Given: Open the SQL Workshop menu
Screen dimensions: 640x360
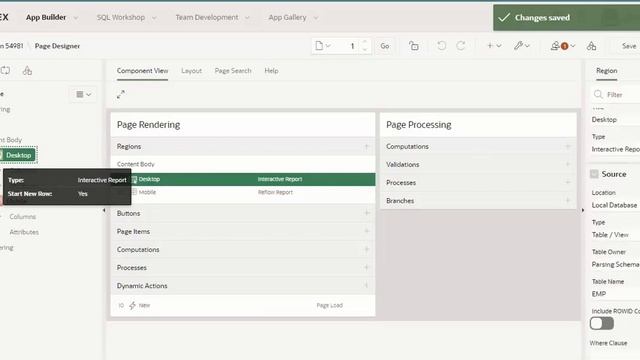Looking at the screenshot, I should [x=121, y=17].
